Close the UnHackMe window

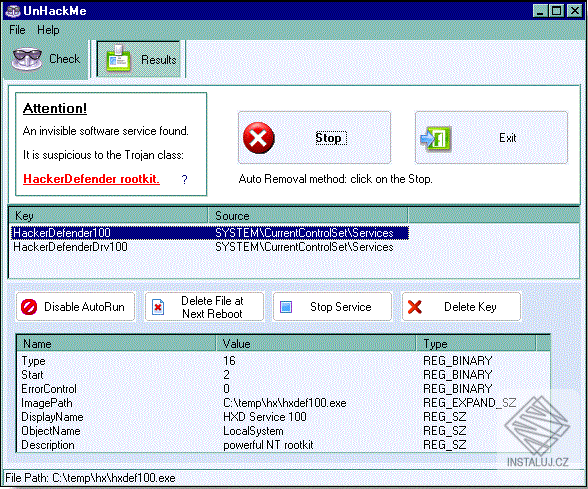(x=574, y=10)
